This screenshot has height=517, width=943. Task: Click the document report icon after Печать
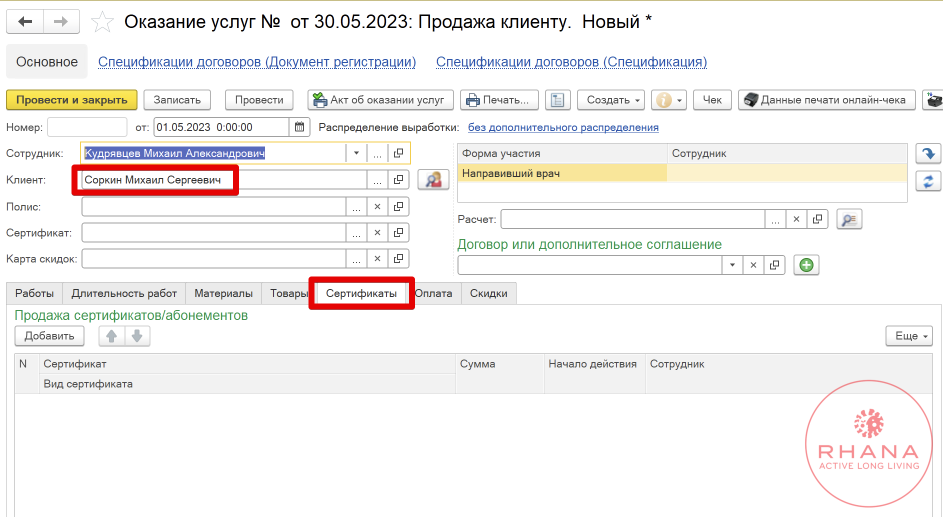[x=558, y=100]
